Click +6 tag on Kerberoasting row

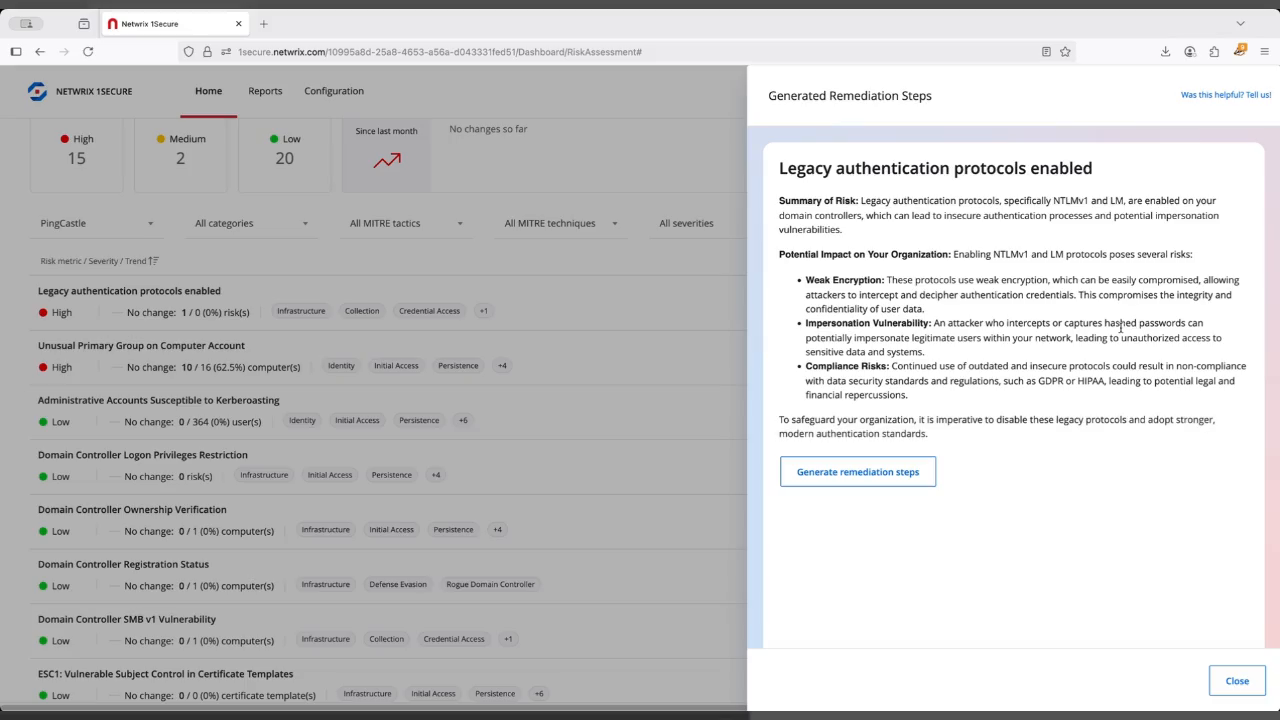(x=463, y=420)
